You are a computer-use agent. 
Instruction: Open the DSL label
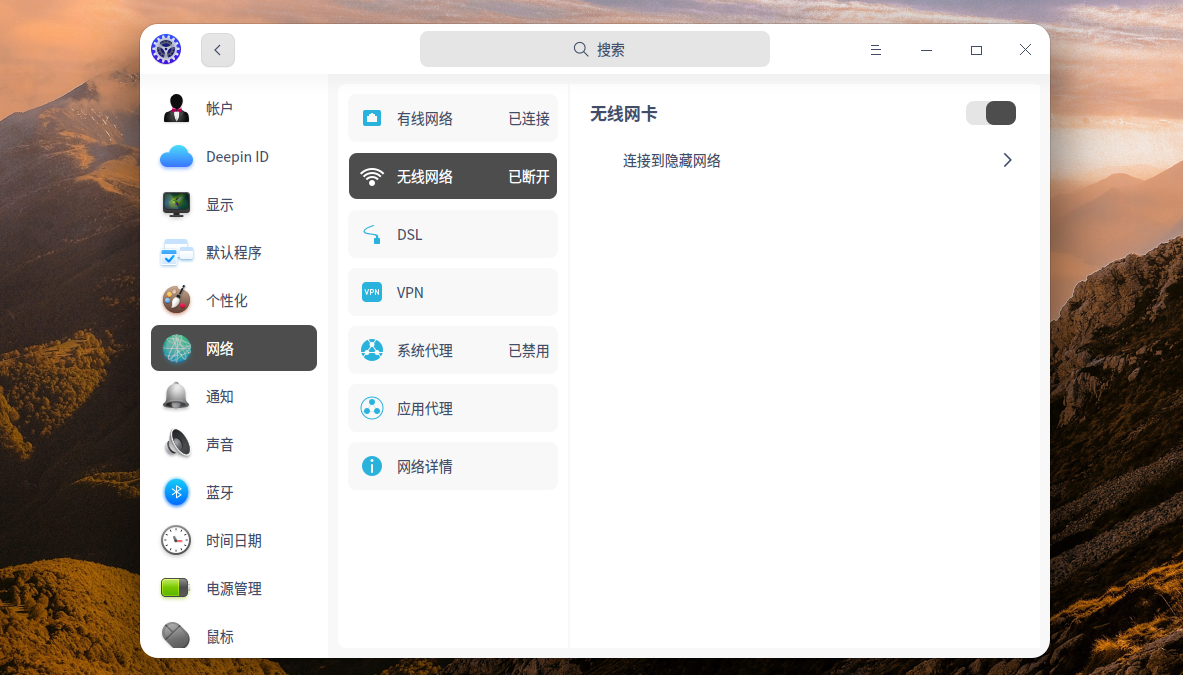coord(410,235)
